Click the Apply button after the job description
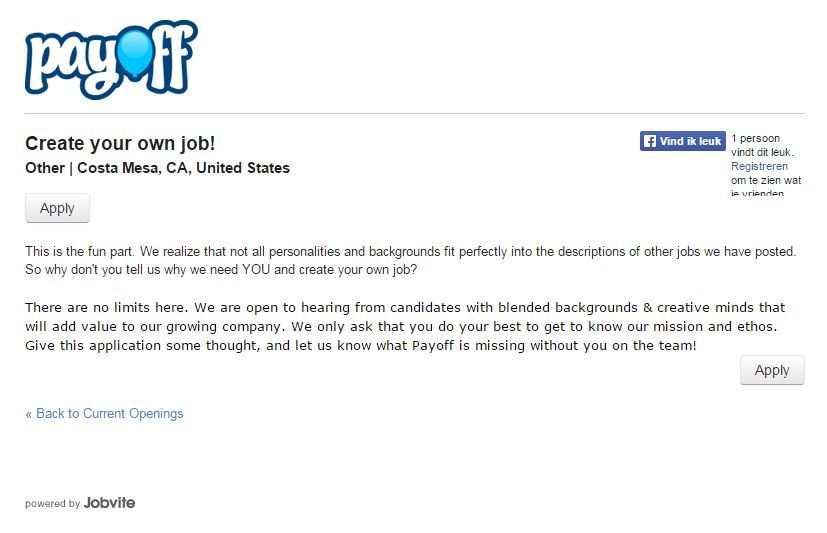Screen dimensions: 827x533 coord(772,370)
